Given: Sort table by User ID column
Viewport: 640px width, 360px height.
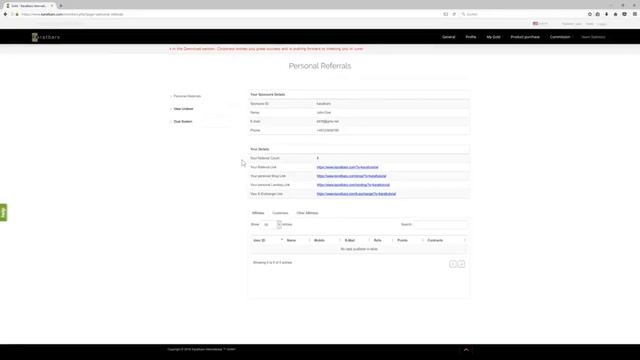Looking at the screenshot, I should pyautogui.click(x=268, y=240).
